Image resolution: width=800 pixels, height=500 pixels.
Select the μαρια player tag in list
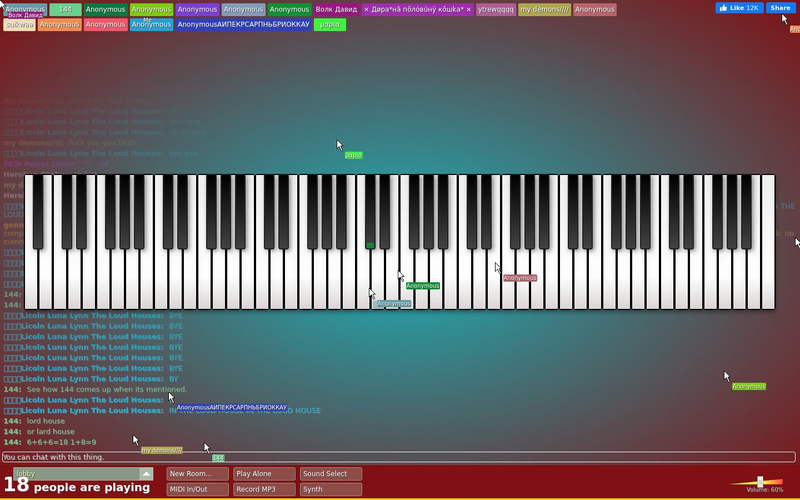(330, 24)
